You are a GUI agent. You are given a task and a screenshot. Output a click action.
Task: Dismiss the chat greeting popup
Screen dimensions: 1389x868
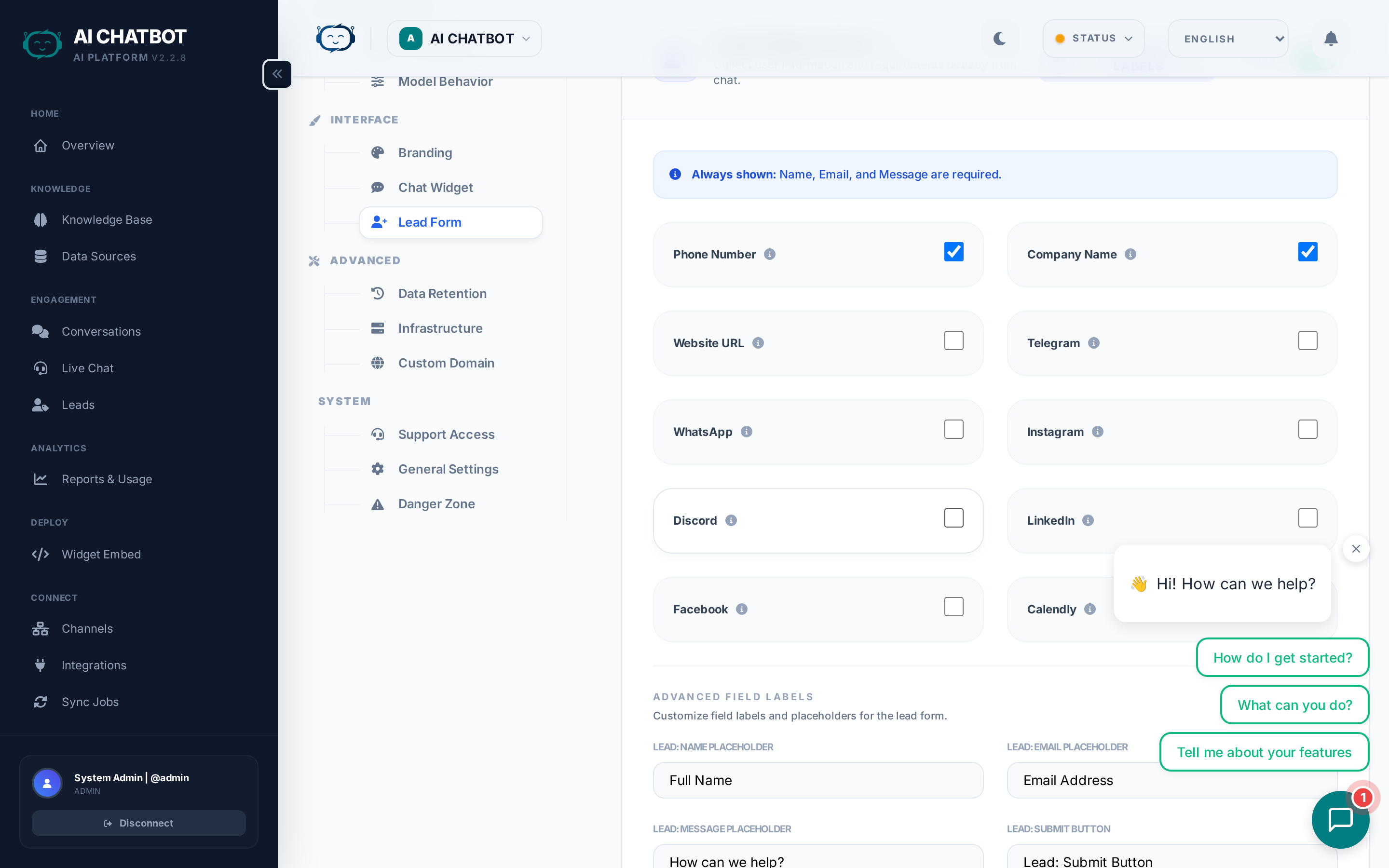(1356, 549)
